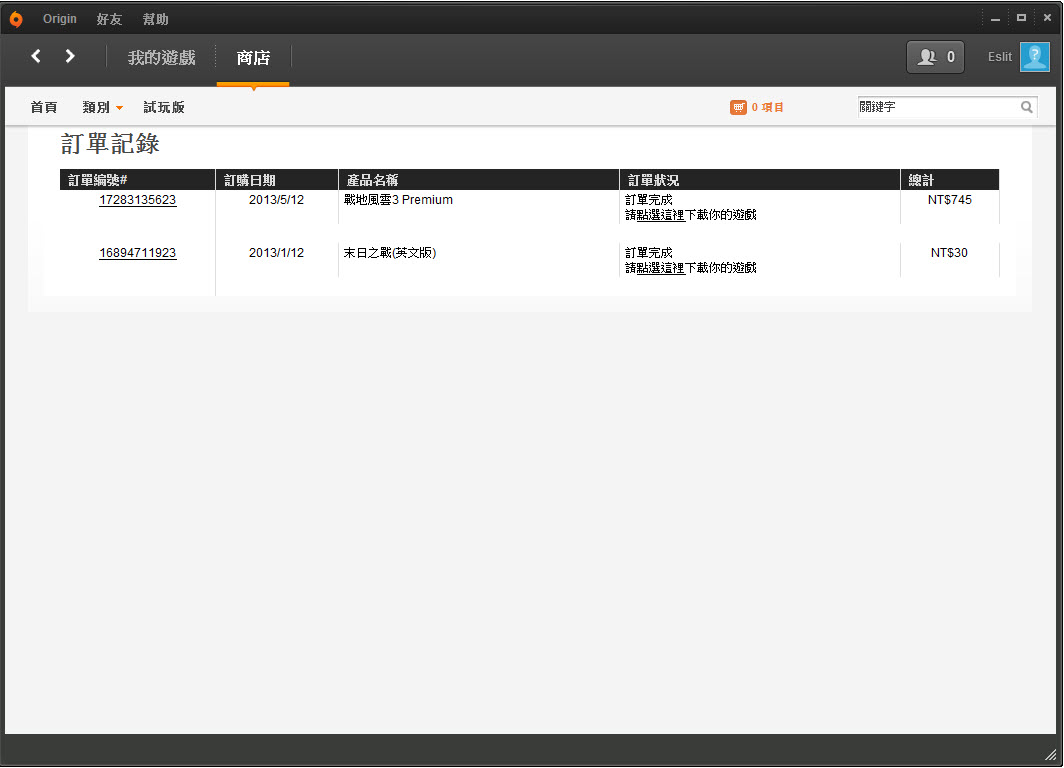Select the 商店 tab
The height and width of the screenshot is (768, 1064).
click(253, 57)
